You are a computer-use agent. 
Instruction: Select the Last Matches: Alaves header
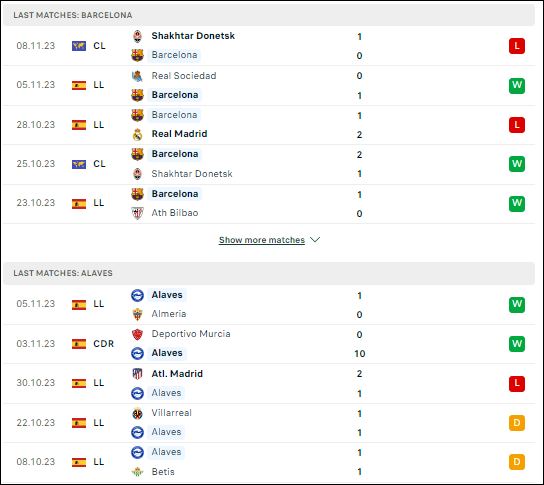(269, 273)
